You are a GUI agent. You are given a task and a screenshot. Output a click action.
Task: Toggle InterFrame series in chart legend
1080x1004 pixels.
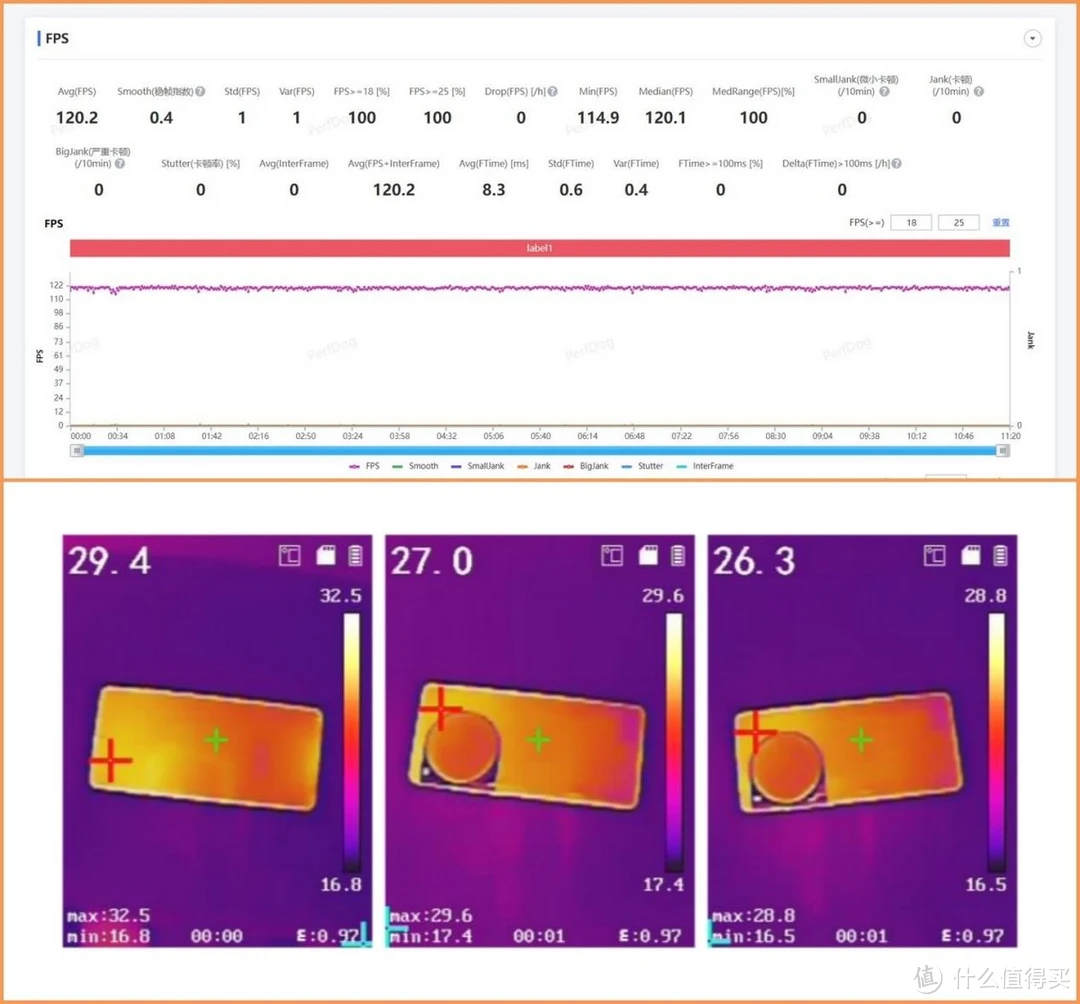(x=704, y=466)
